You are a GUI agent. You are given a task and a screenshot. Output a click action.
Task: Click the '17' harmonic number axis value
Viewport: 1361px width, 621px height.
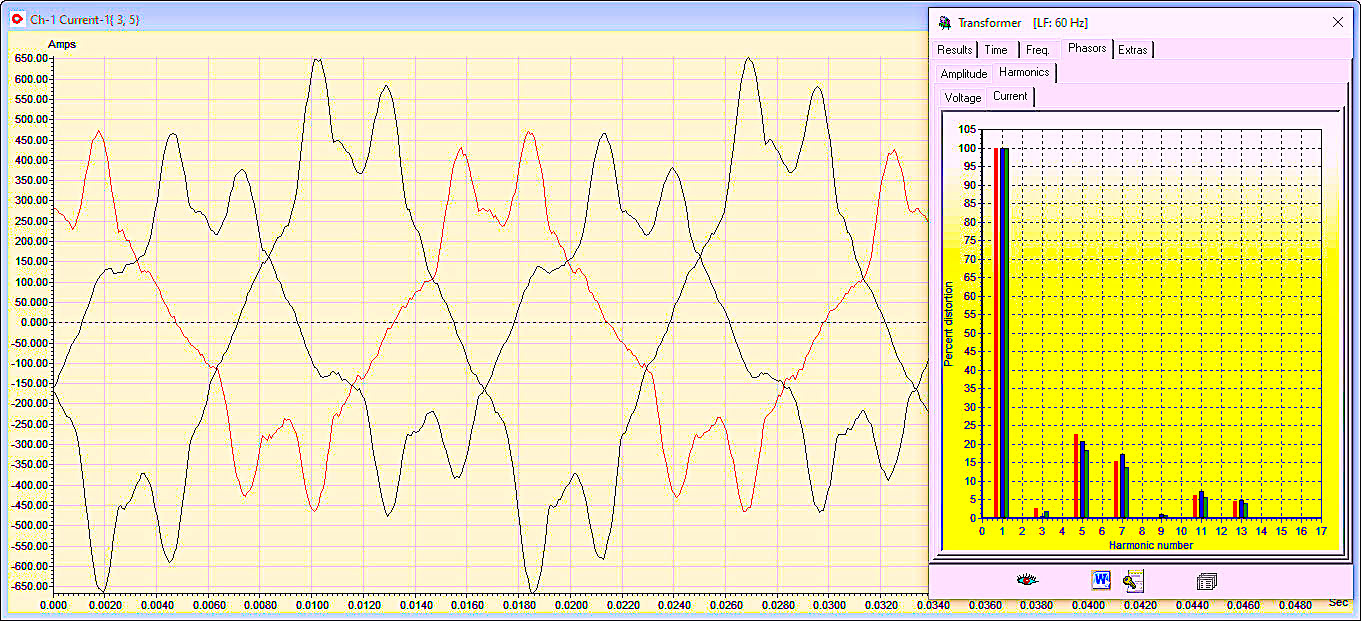click(x=1321, y=531)
